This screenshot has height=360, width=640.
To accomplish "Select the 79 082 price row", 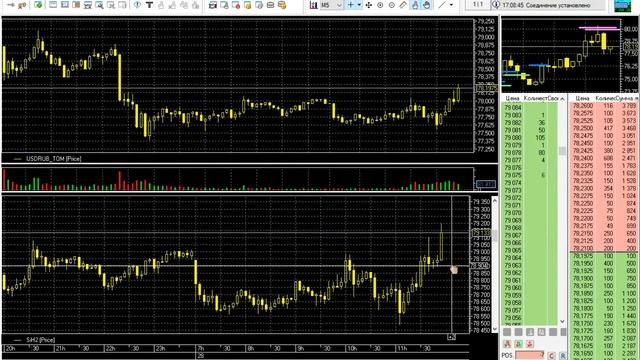I will tap(529, 122).
